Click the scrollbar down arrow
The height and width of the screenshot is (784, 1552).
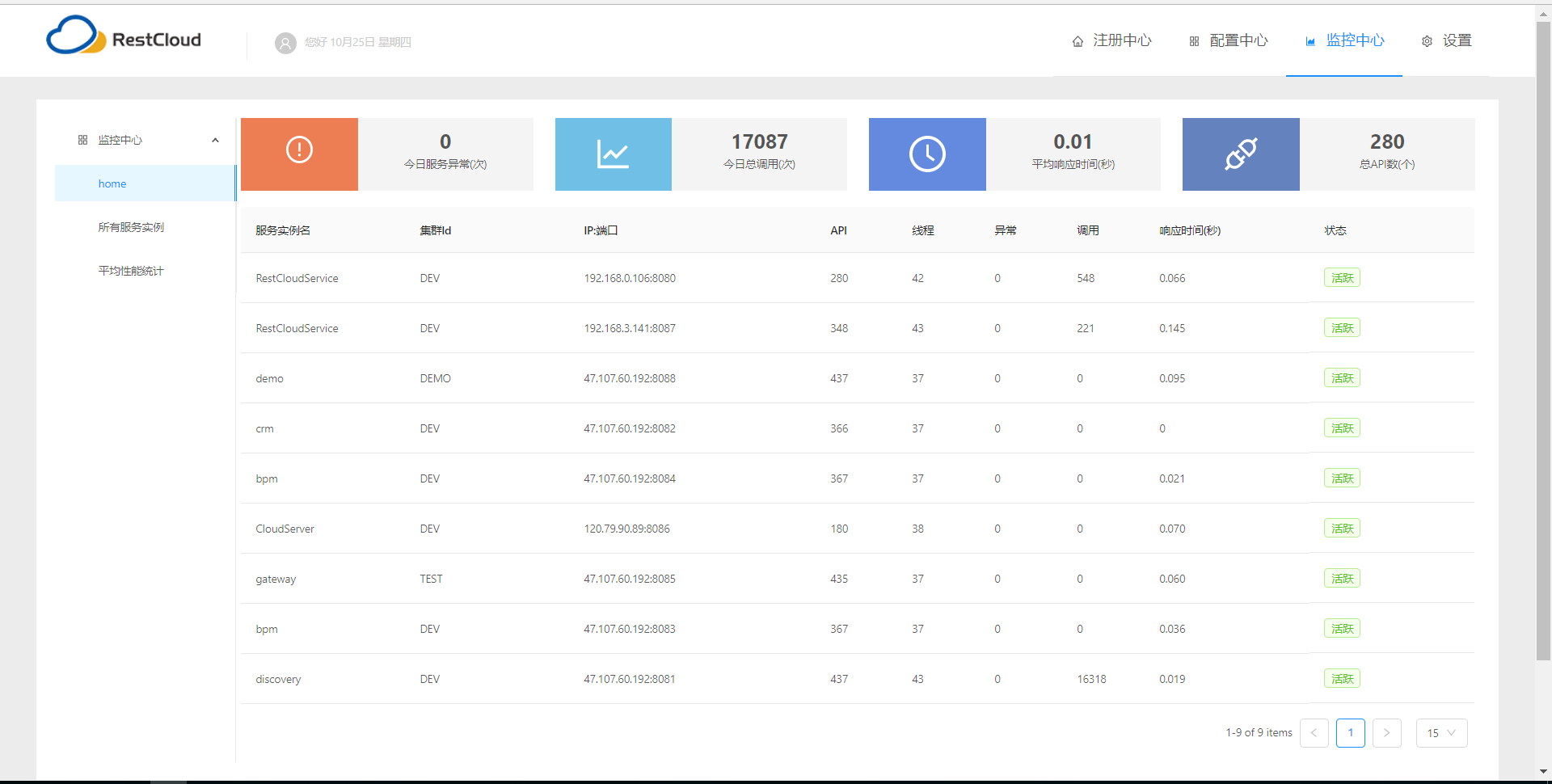1543,772
